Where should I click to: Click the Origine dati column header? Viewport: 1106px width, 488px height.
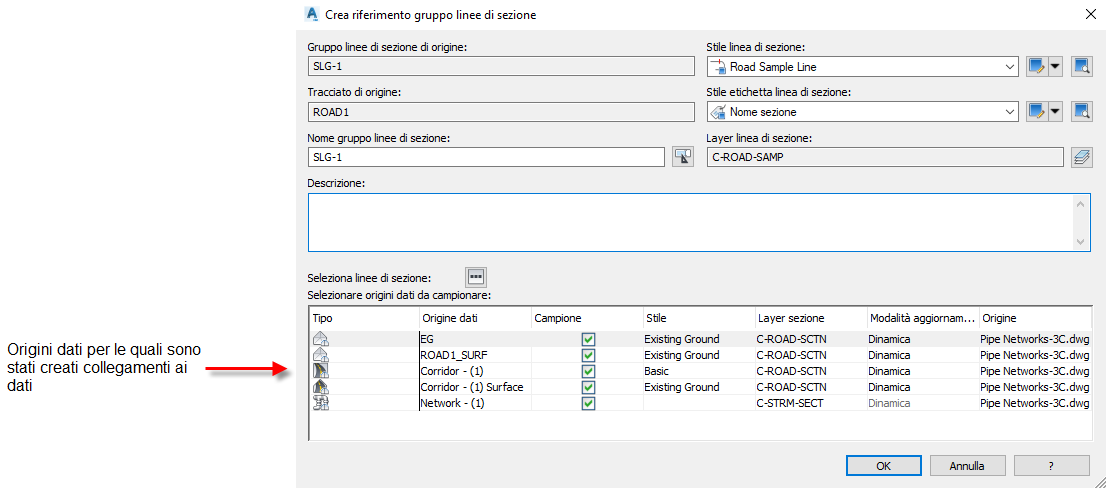pos(474,318)
